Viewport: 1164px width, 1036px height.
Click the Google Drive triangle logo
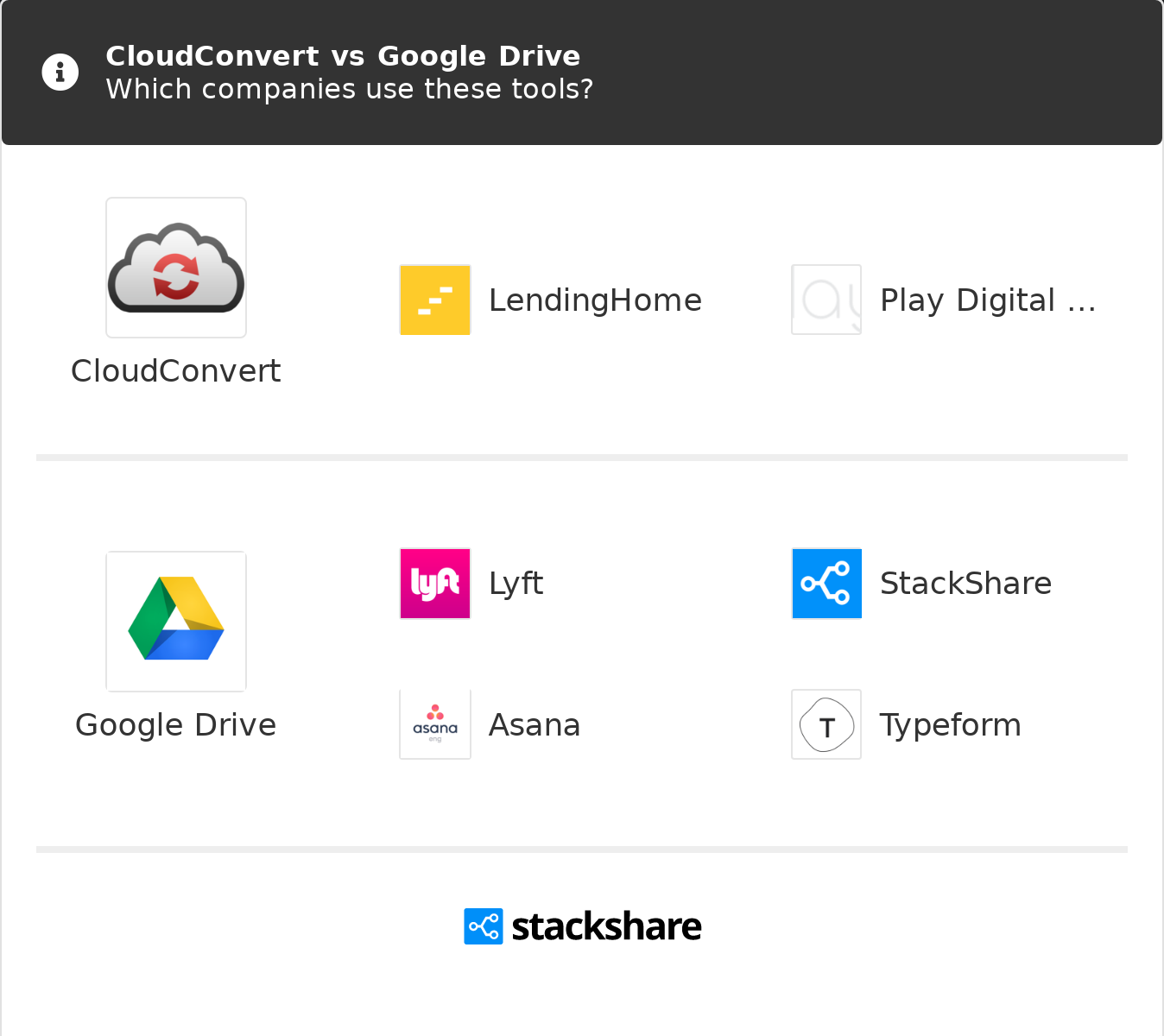pos(176,621)
